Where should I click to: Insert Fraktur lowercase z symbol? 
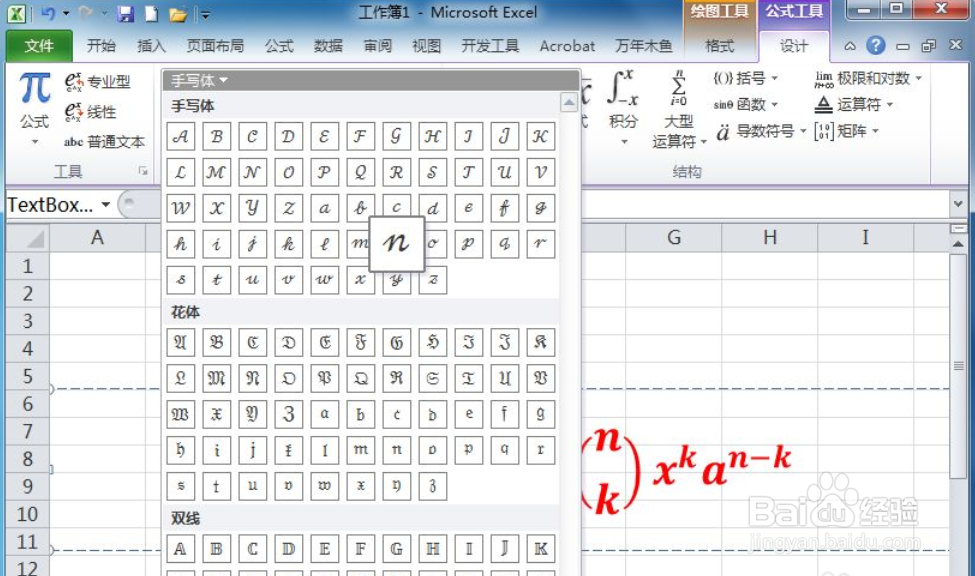tap(433, 486)
